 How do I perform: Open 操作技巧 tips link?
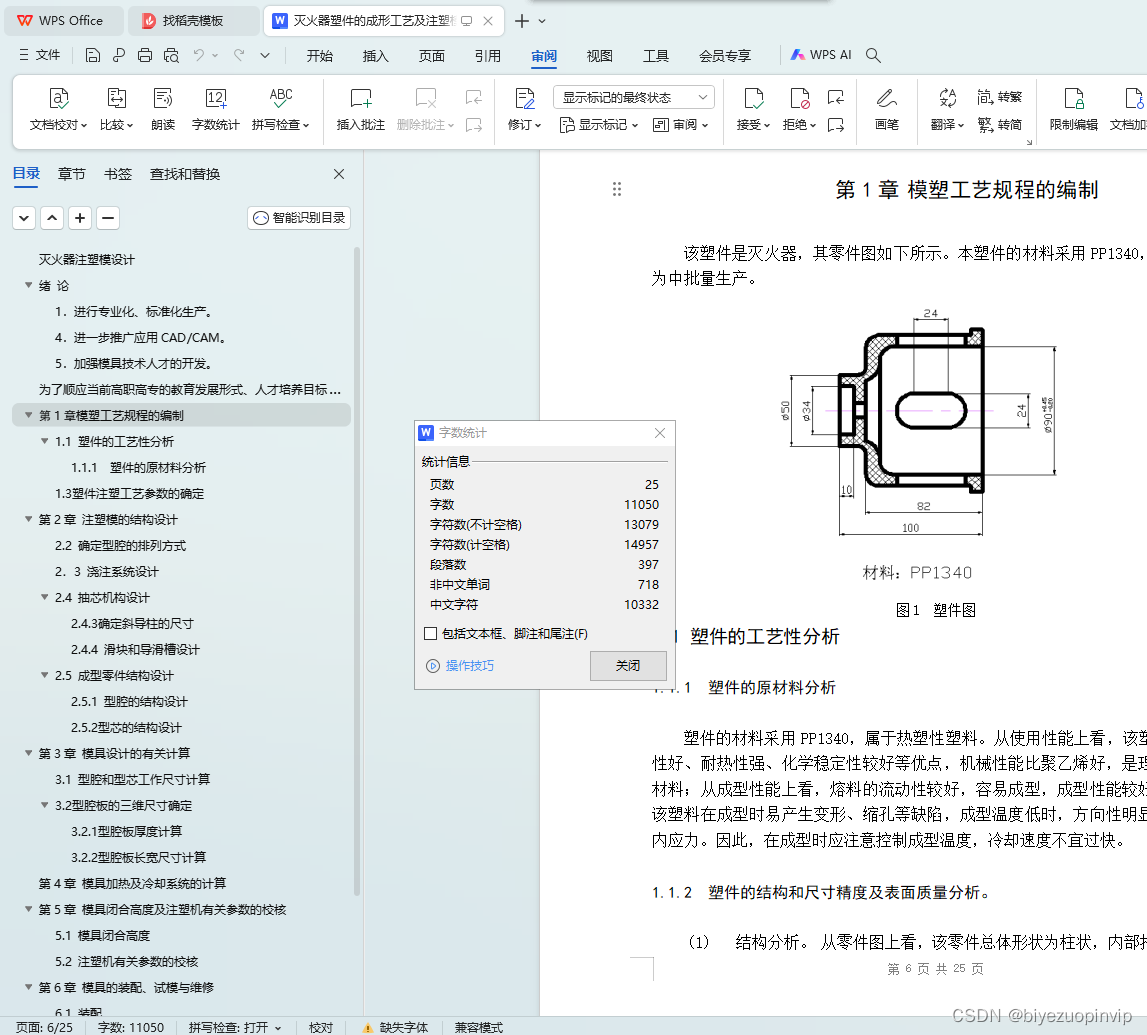(x=460, y=666)
